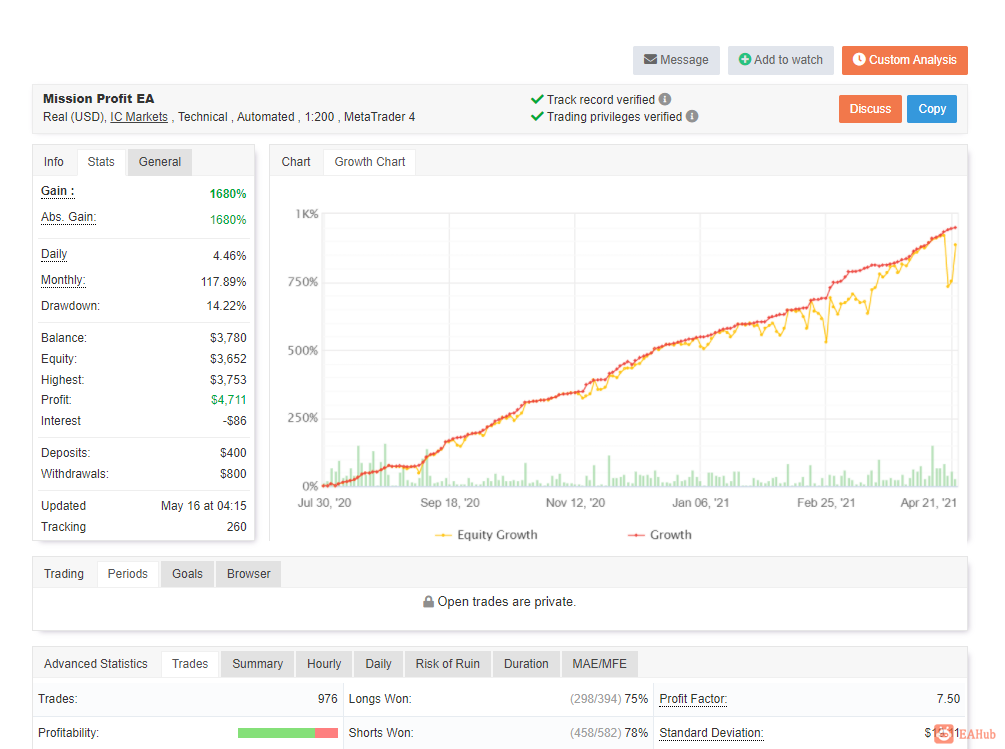
Task: Click the blue Copy button
Action: pos(932,109)
